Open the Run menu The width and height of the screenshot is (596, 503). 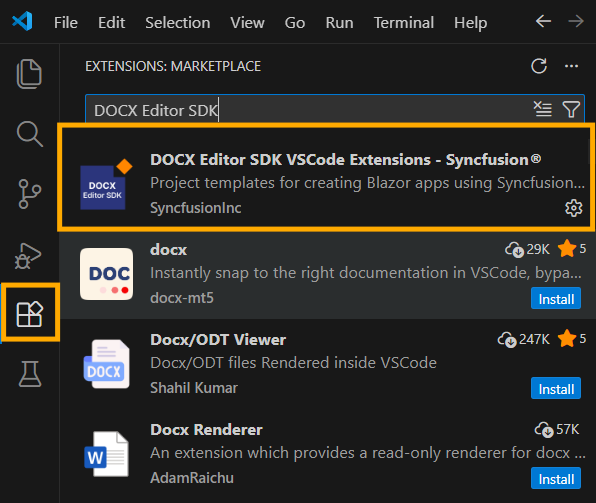[x=339, y=23]
